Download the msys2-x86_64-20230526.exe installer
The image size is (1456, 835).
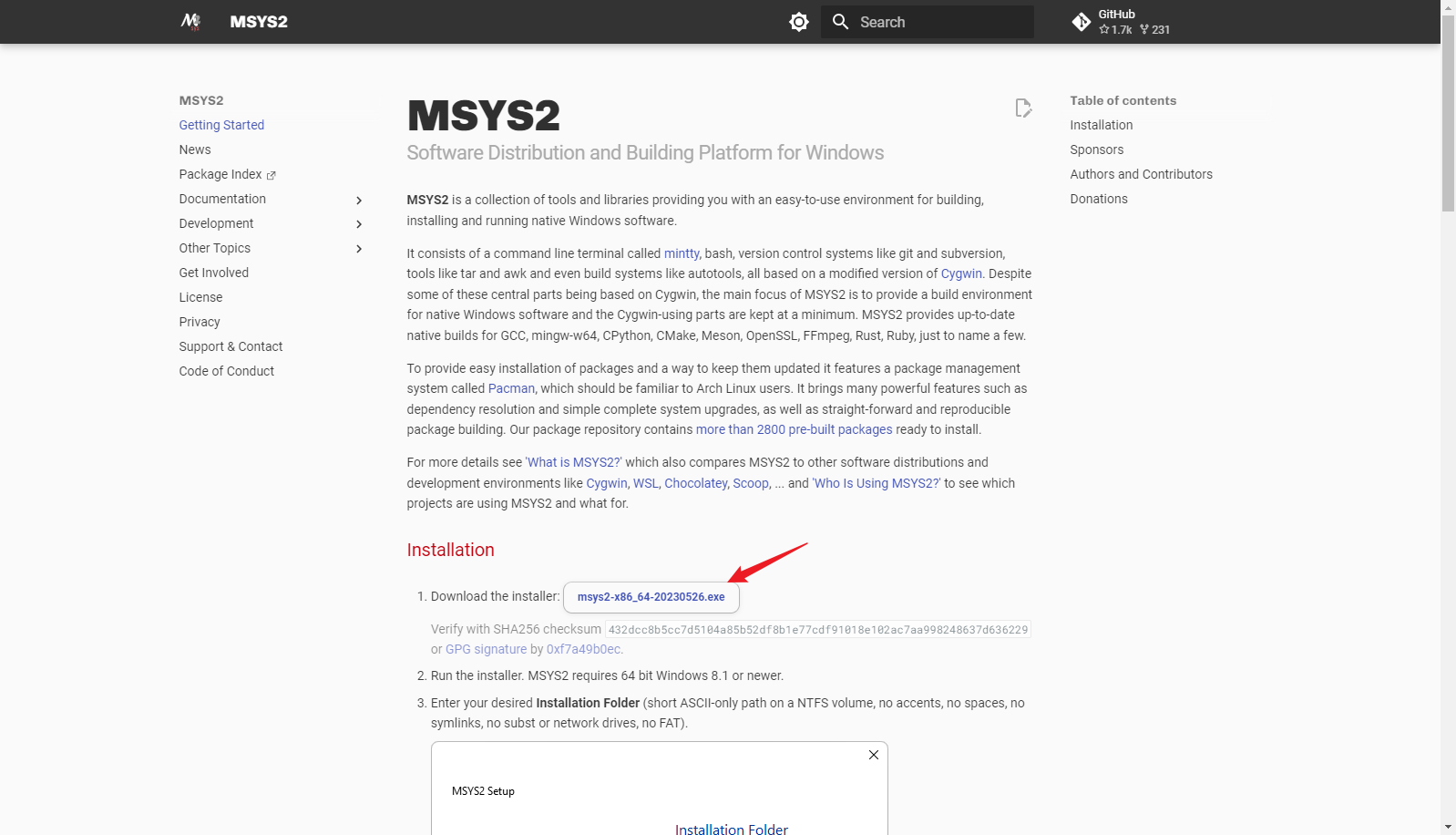[x=651, y=597]
